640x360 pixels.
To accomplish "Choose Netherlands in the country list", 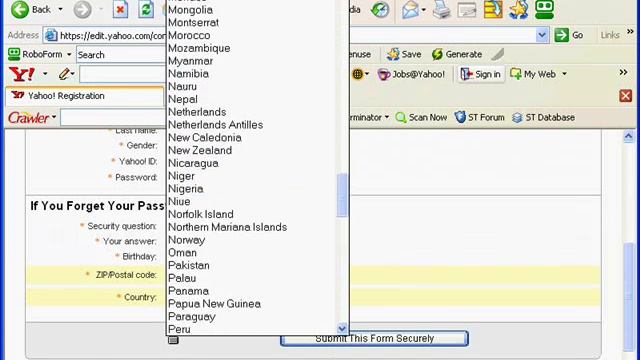I will (x=197, y=112).
